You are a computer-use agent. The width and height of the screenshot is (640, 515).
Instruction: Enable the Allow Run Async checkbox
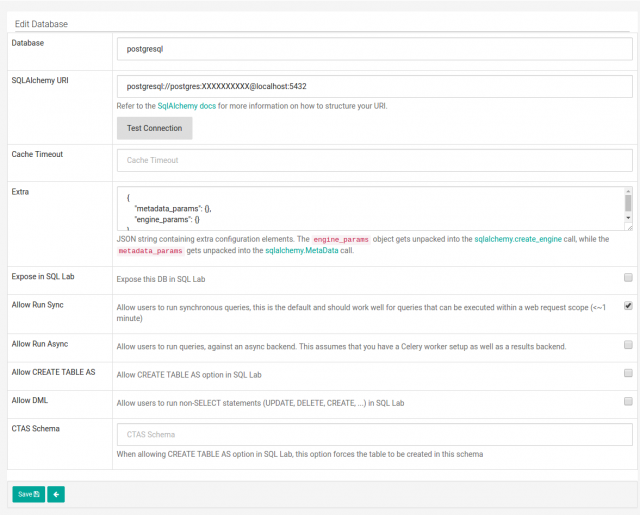[x=628, y=345]
